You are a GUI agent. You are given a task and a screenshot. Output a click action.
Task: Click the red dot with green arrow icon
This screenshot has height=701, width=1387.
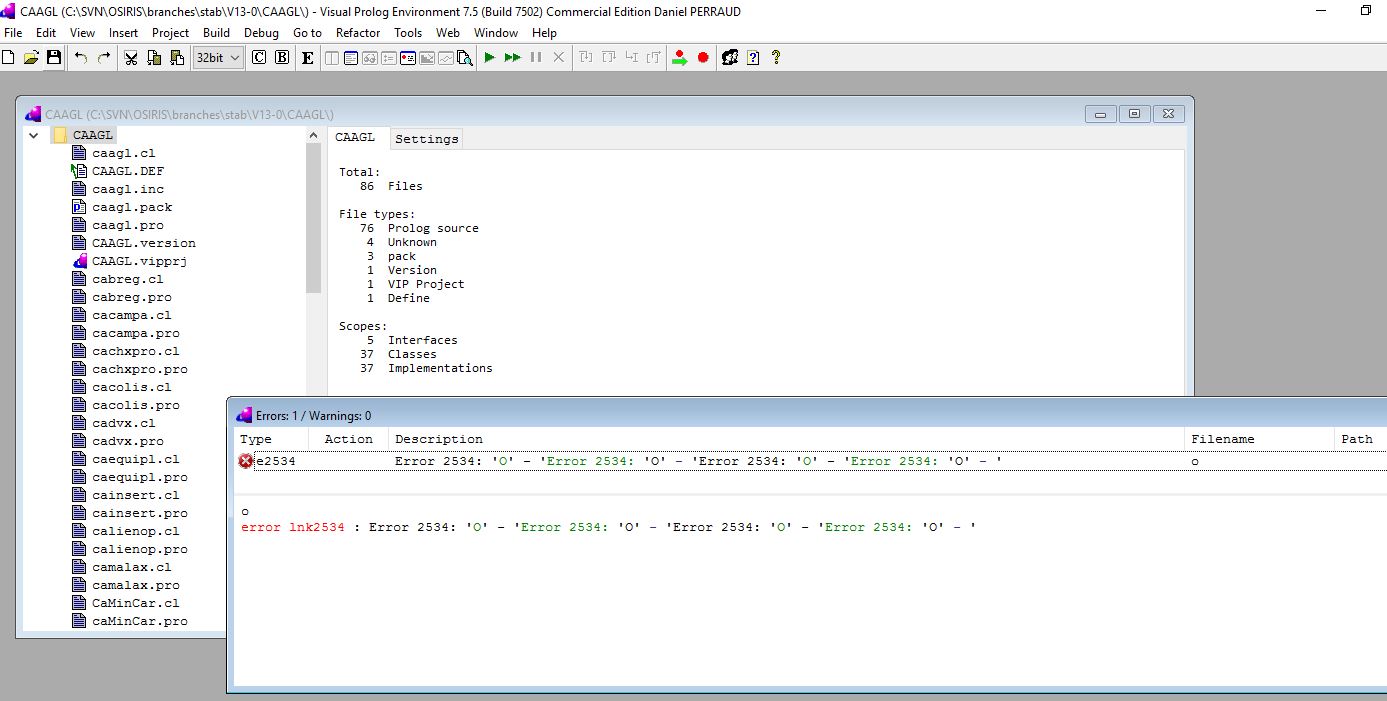[x=680, y=58]
